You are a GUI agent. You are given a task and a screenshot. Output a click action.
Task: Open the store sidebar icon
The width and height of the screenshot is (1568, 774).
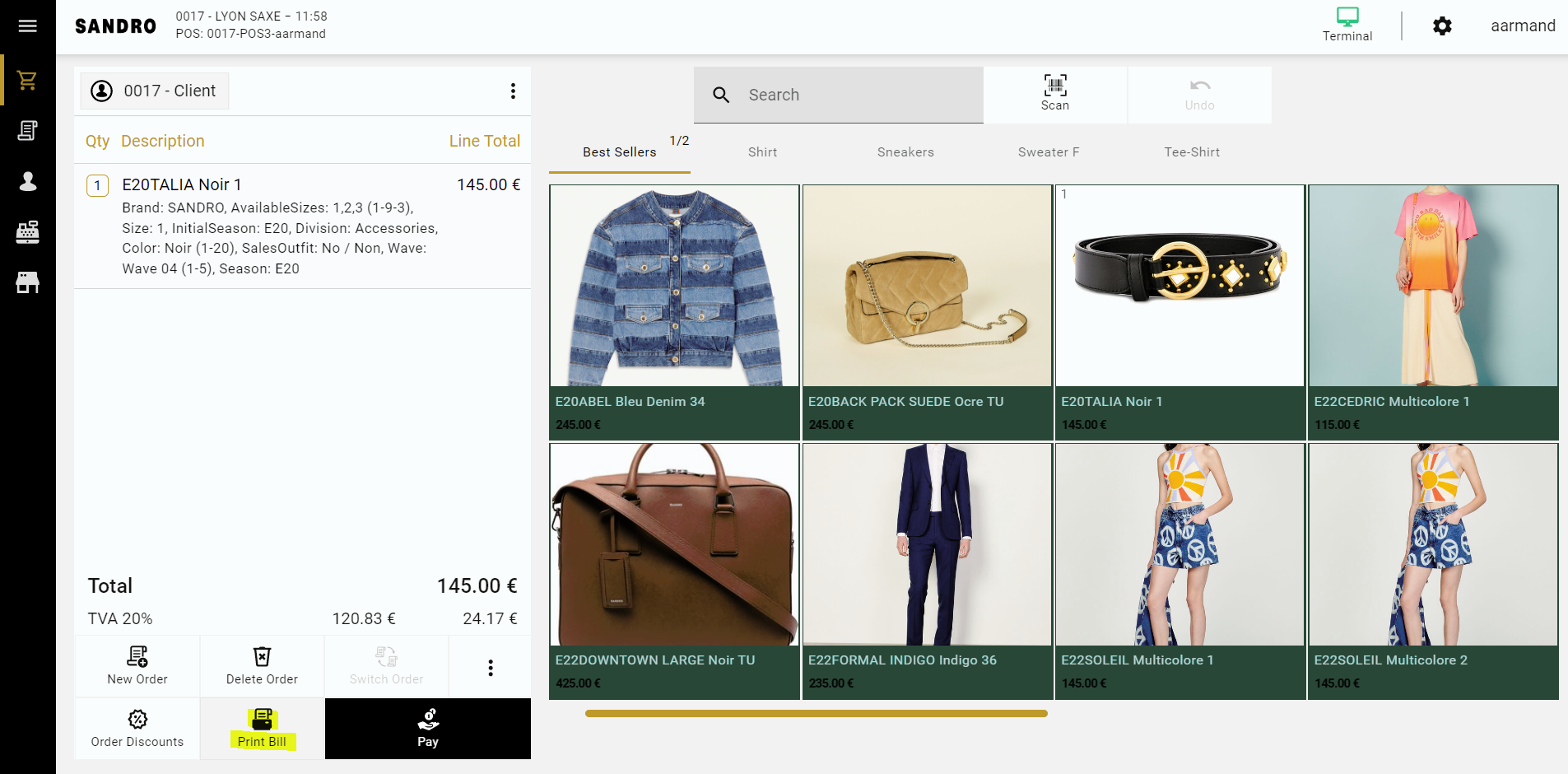[x=27, y=282]
